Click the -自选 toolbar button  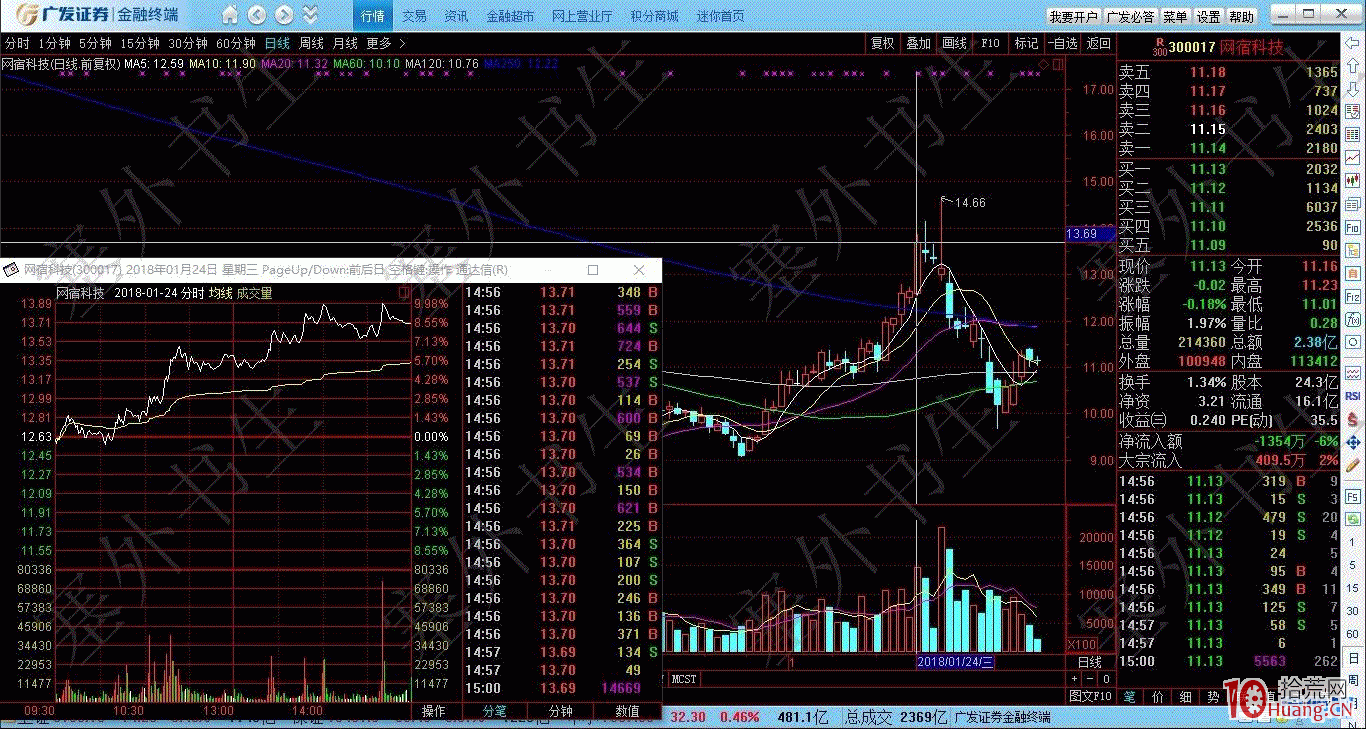point(1062,43)
